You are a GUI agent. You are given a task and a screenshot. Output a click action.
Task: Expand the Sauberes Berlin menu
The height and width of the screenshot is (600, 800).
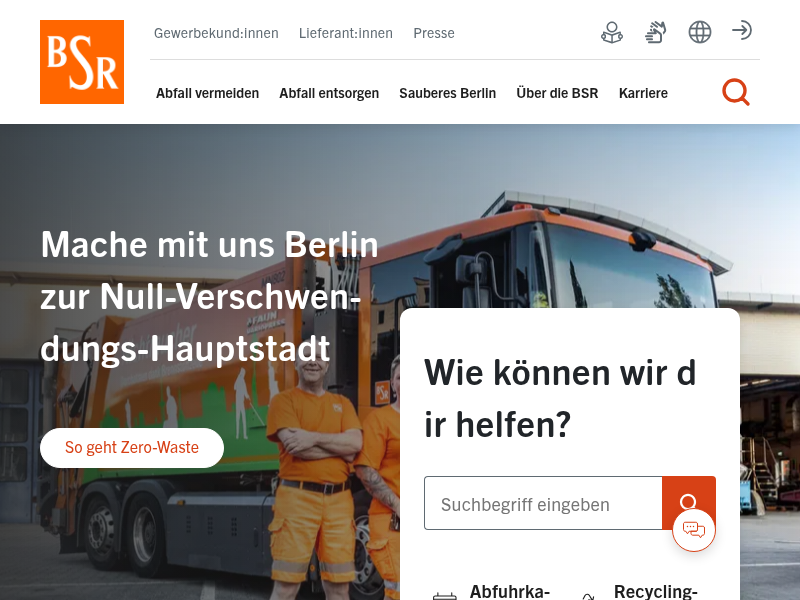click(447, 93)
